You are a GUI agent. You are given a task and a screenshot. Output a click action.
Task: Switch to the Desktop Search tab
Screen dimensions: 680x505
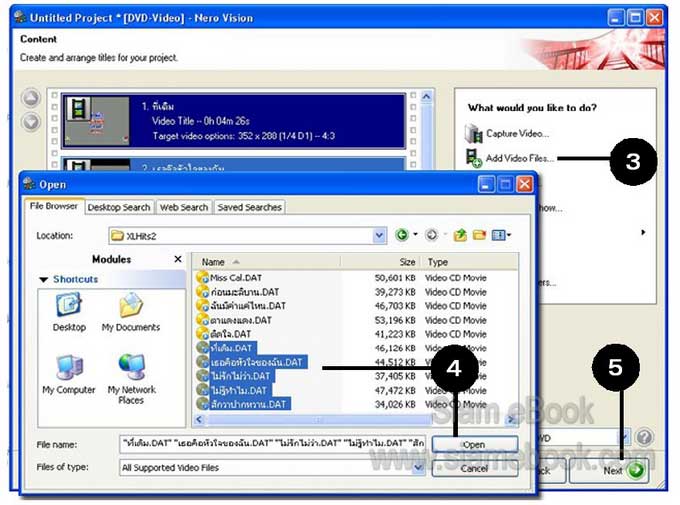coord(119,207)
